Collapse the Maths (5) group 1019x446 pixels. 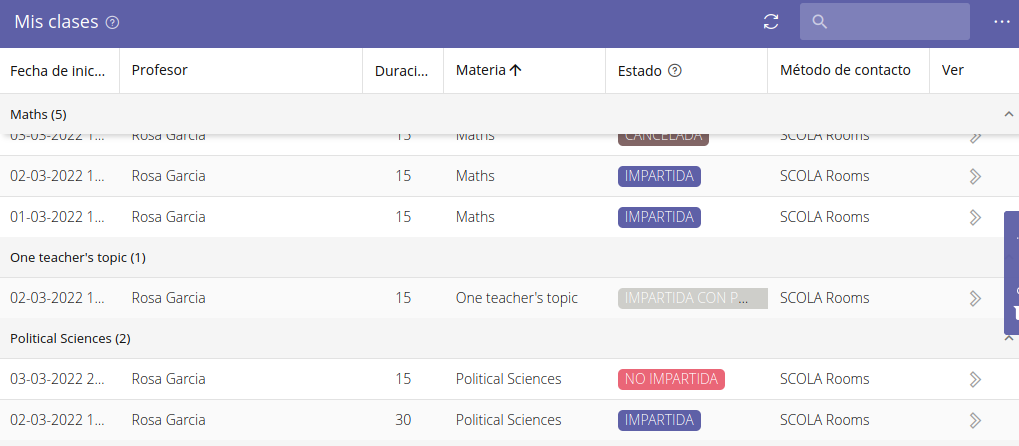tap(1008, 115)
